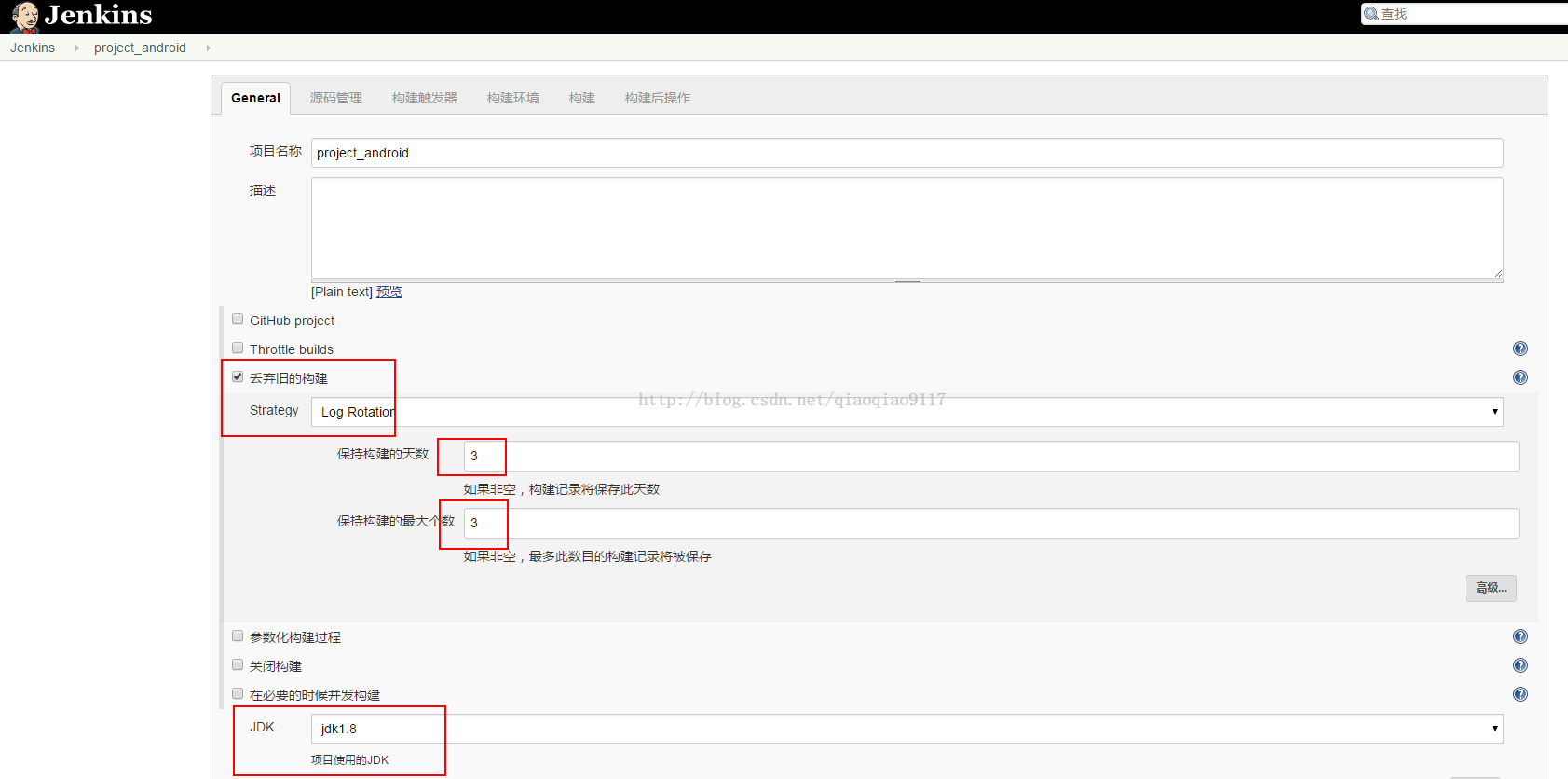
Task: Open the Strategy Log Rotation dropdown
Action: (x=907, y=412)
